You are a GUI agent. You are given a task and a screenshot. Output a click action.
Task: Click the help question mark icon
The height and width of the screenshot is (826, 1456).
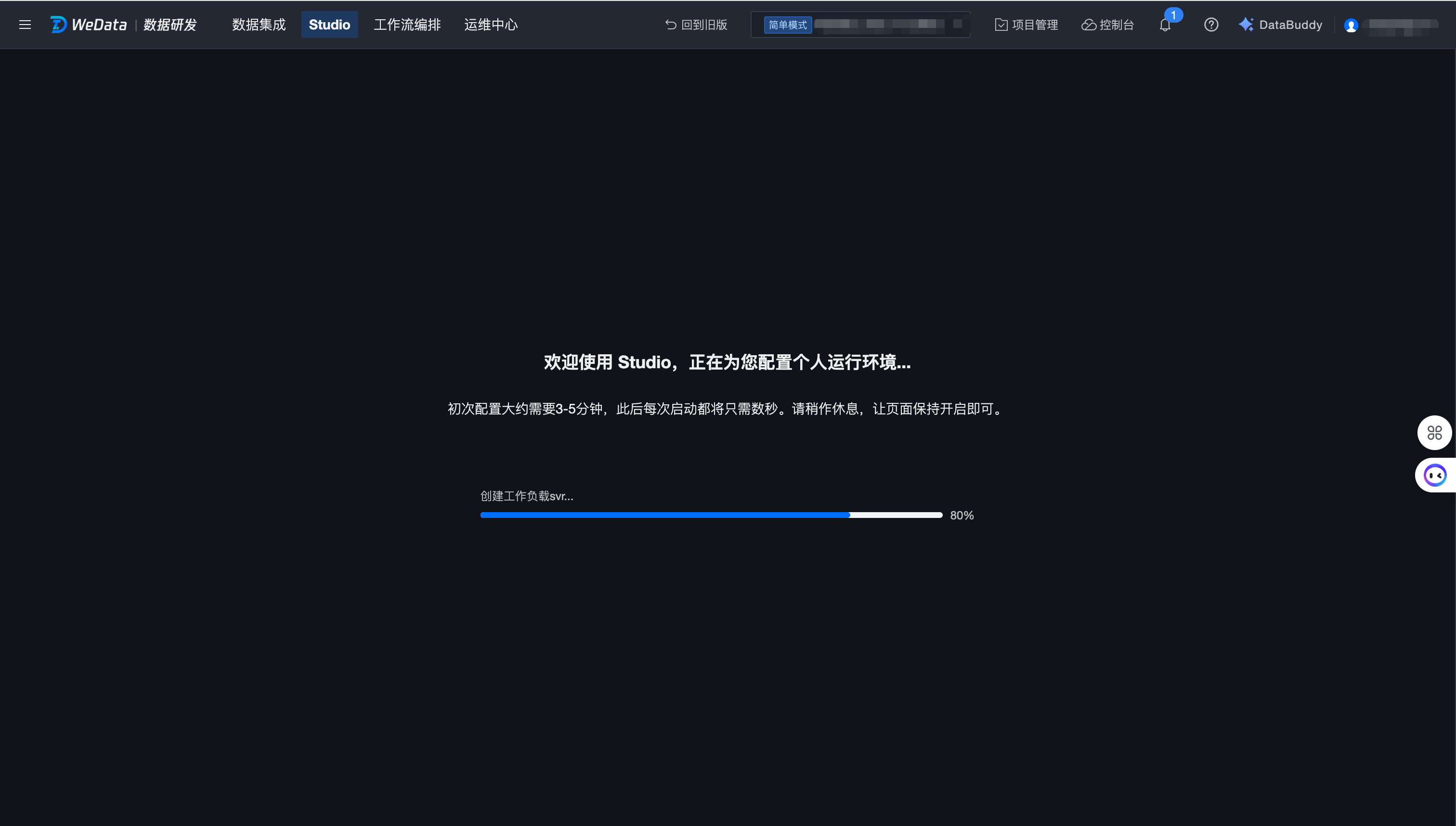click(1211, 25)
